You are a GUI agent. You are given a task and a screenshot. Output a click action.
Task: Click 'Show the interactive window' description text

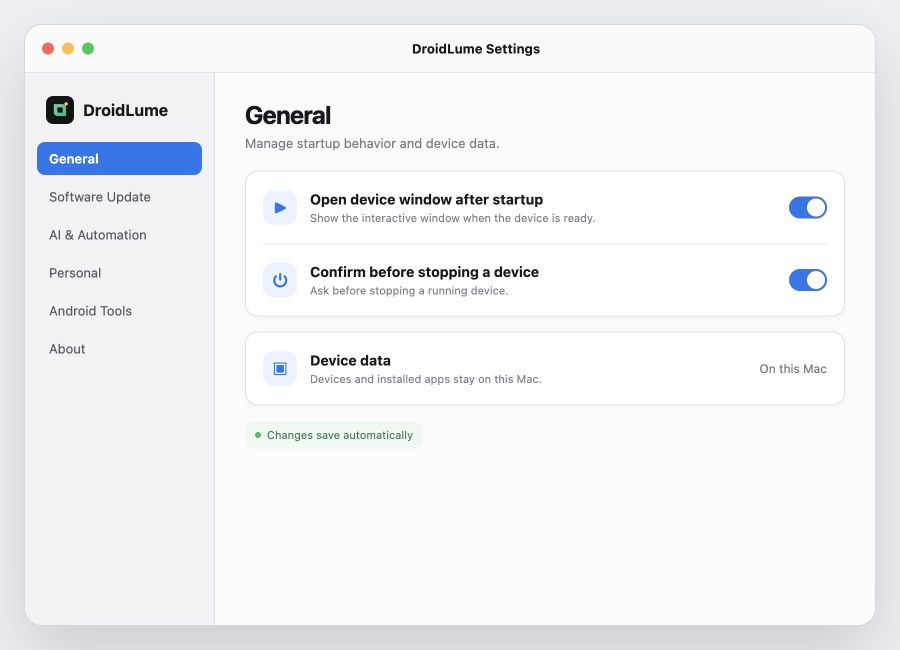452,218
